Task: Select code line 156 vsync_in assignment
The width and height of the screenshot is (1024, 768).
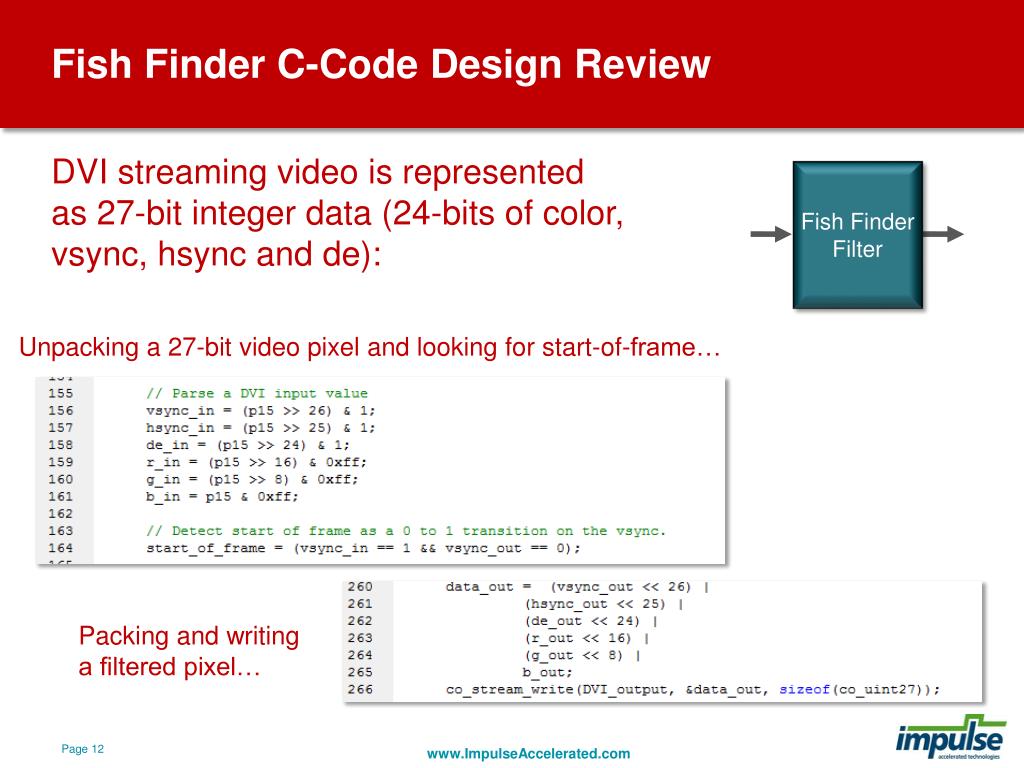Action: 261,411
